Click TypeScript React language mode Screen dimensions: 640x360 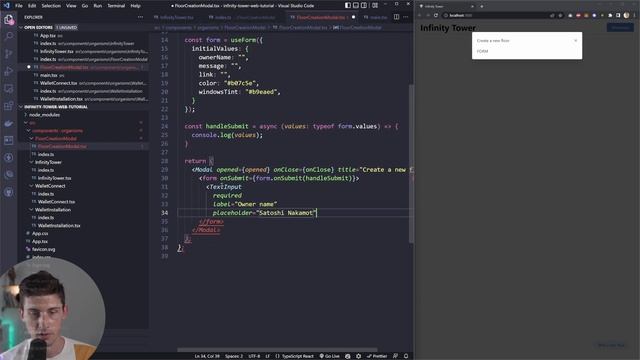pyautogui.click(x=298, y=356)
